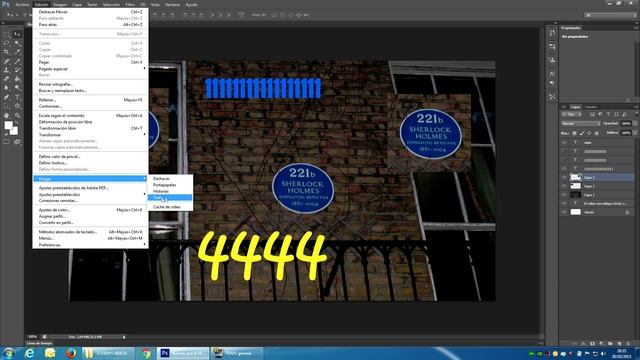Choose Transformación libre menu entry
This screenshot has width=640, height=360.
click(x=90, y=128)
